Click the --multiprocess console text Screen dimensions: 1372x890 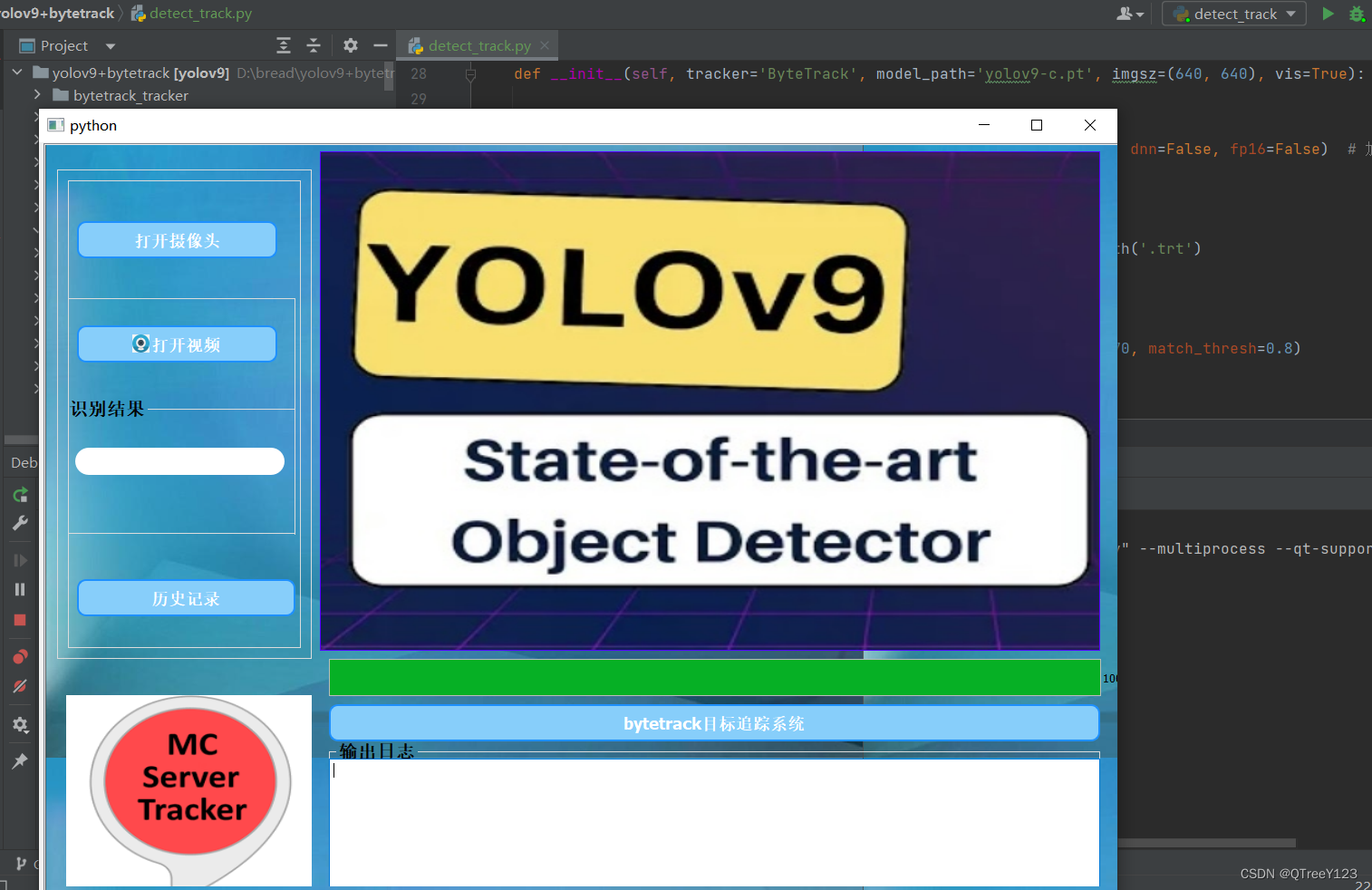pos(1202,549)
